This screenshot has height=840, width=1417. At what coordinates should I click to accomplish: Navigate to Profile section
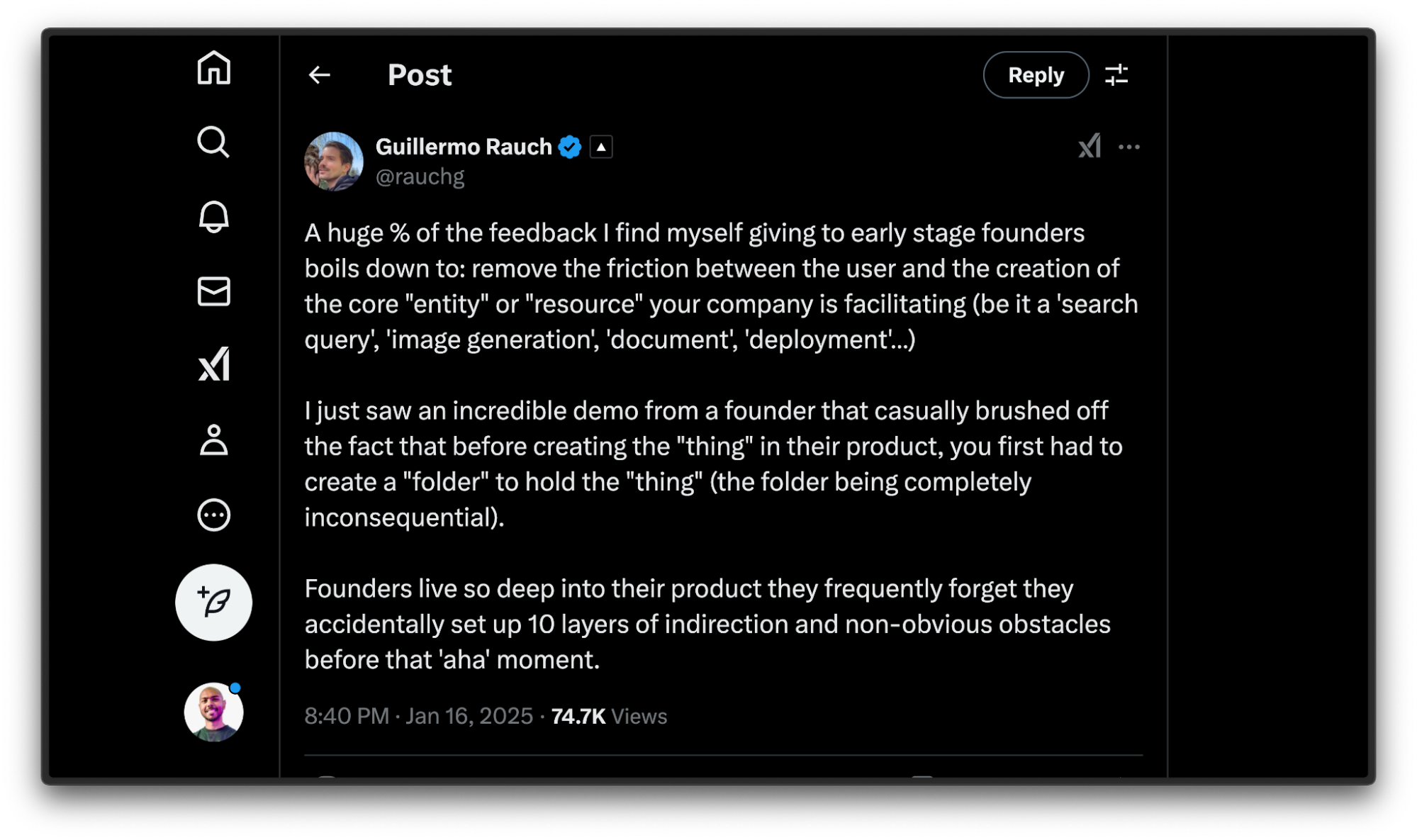213,440
